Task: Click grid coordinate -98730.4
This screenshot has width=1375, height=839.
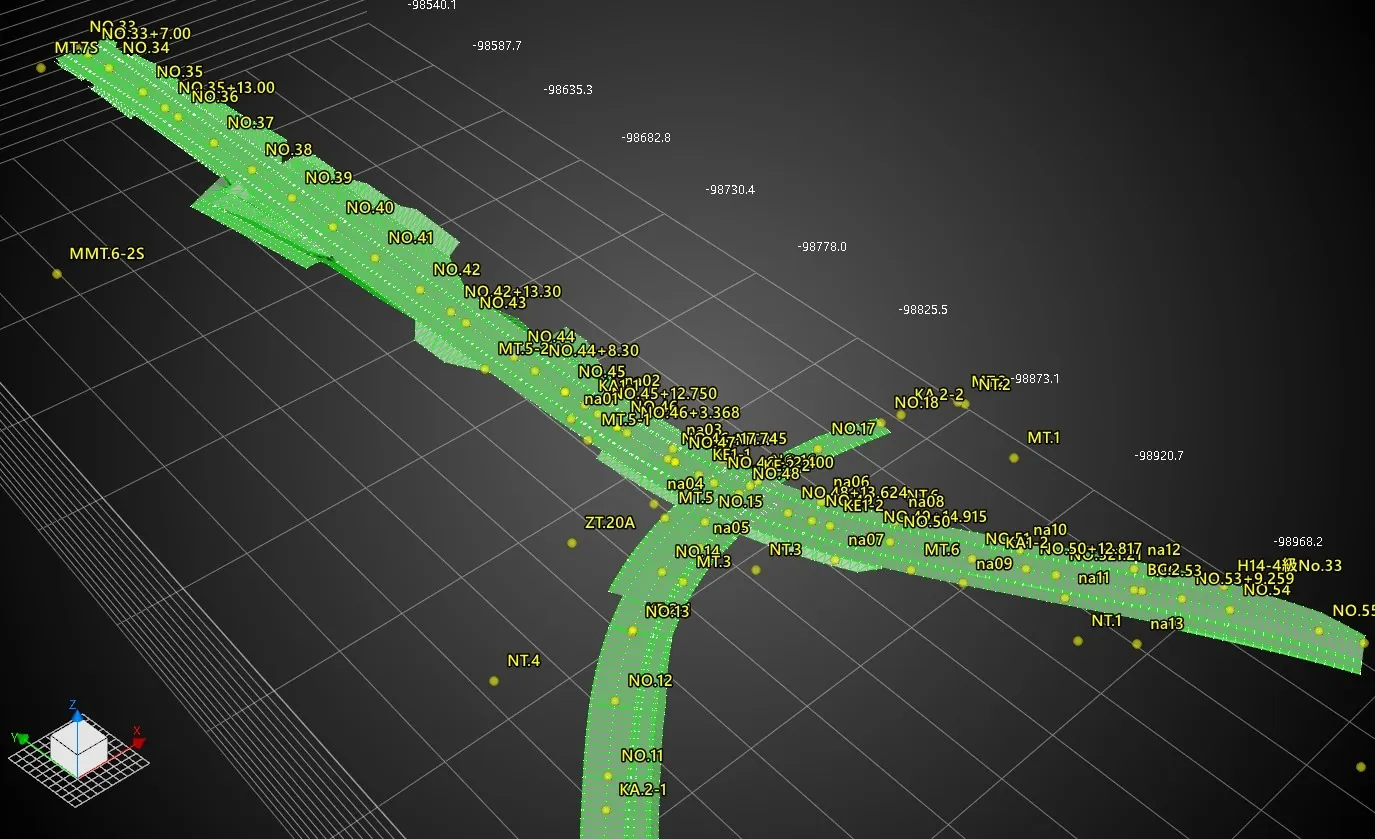Action: coord(730,190)
